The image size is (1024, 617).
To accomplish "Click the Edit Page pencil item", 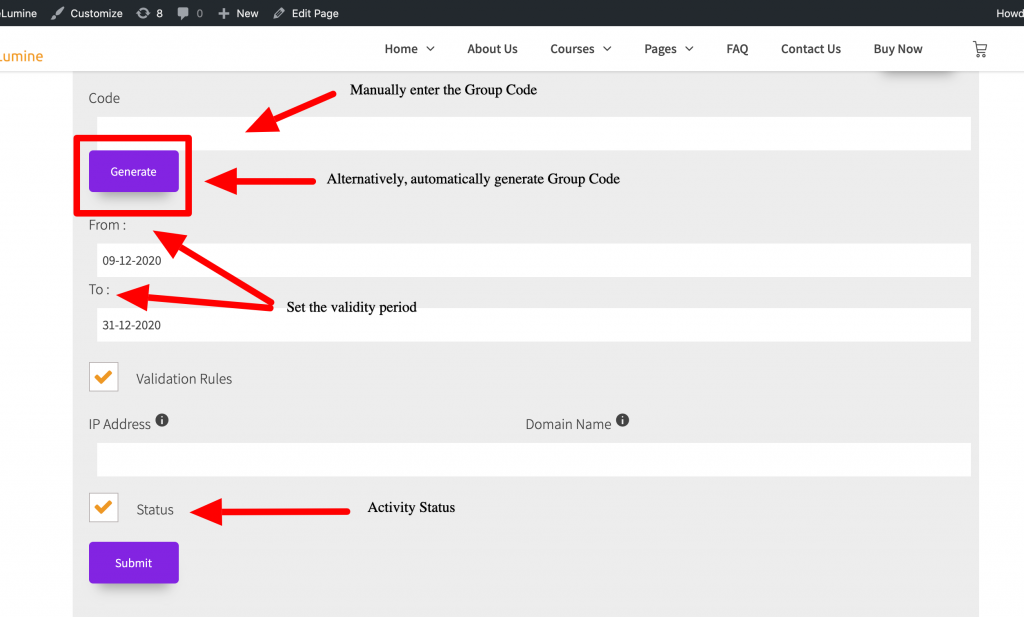I will pos(306,13).
